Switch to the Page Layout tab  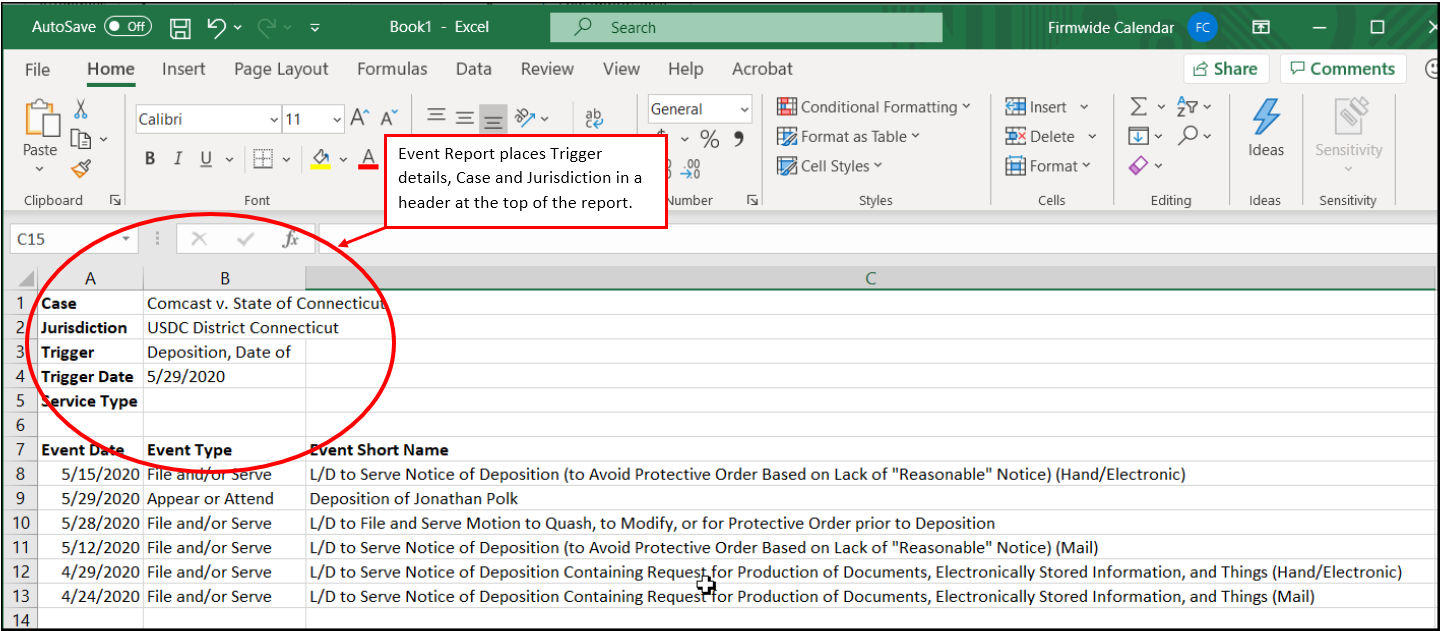click(281, 69)
